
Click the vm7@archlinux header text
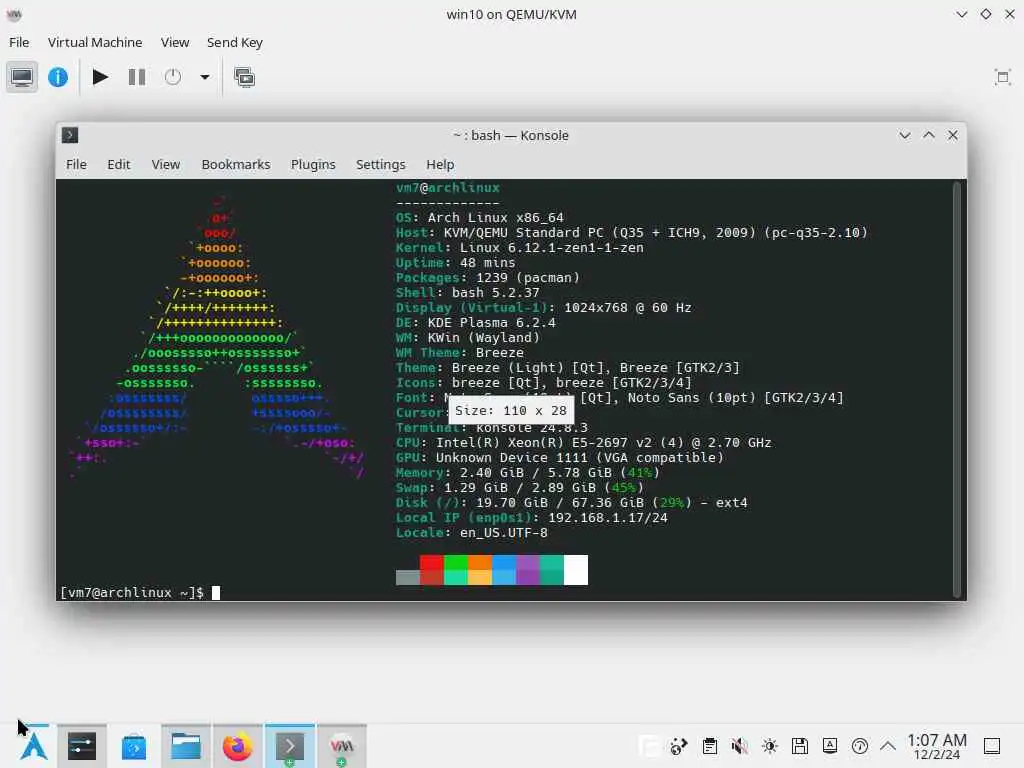point(447,187)
